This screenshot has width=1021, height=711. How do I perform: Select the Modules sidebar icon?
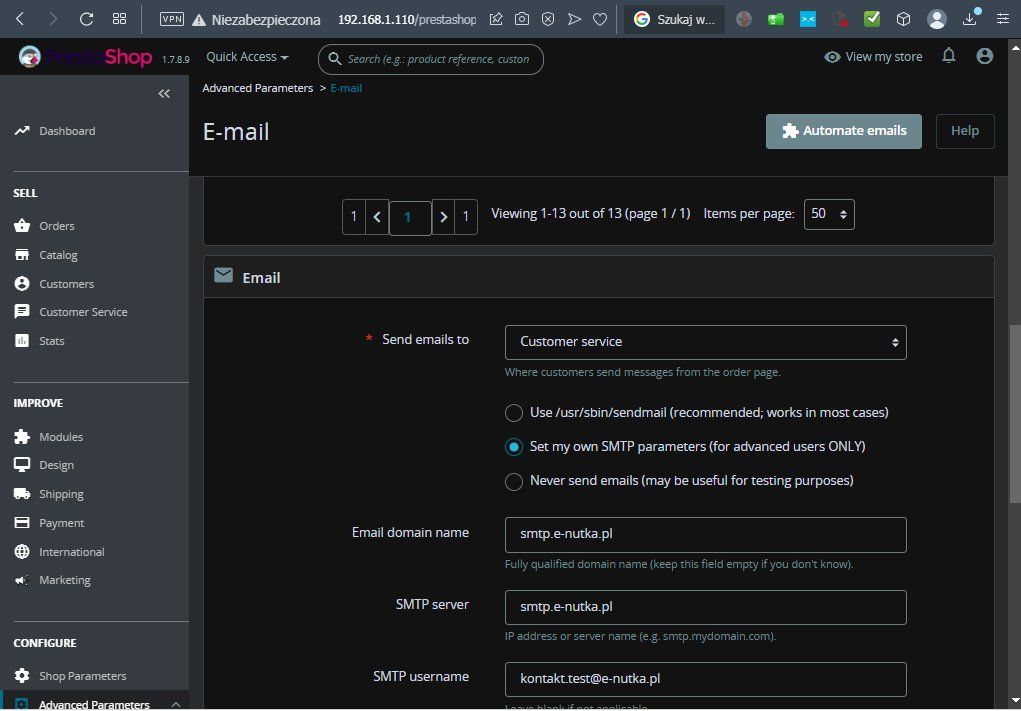click(20, 437)
